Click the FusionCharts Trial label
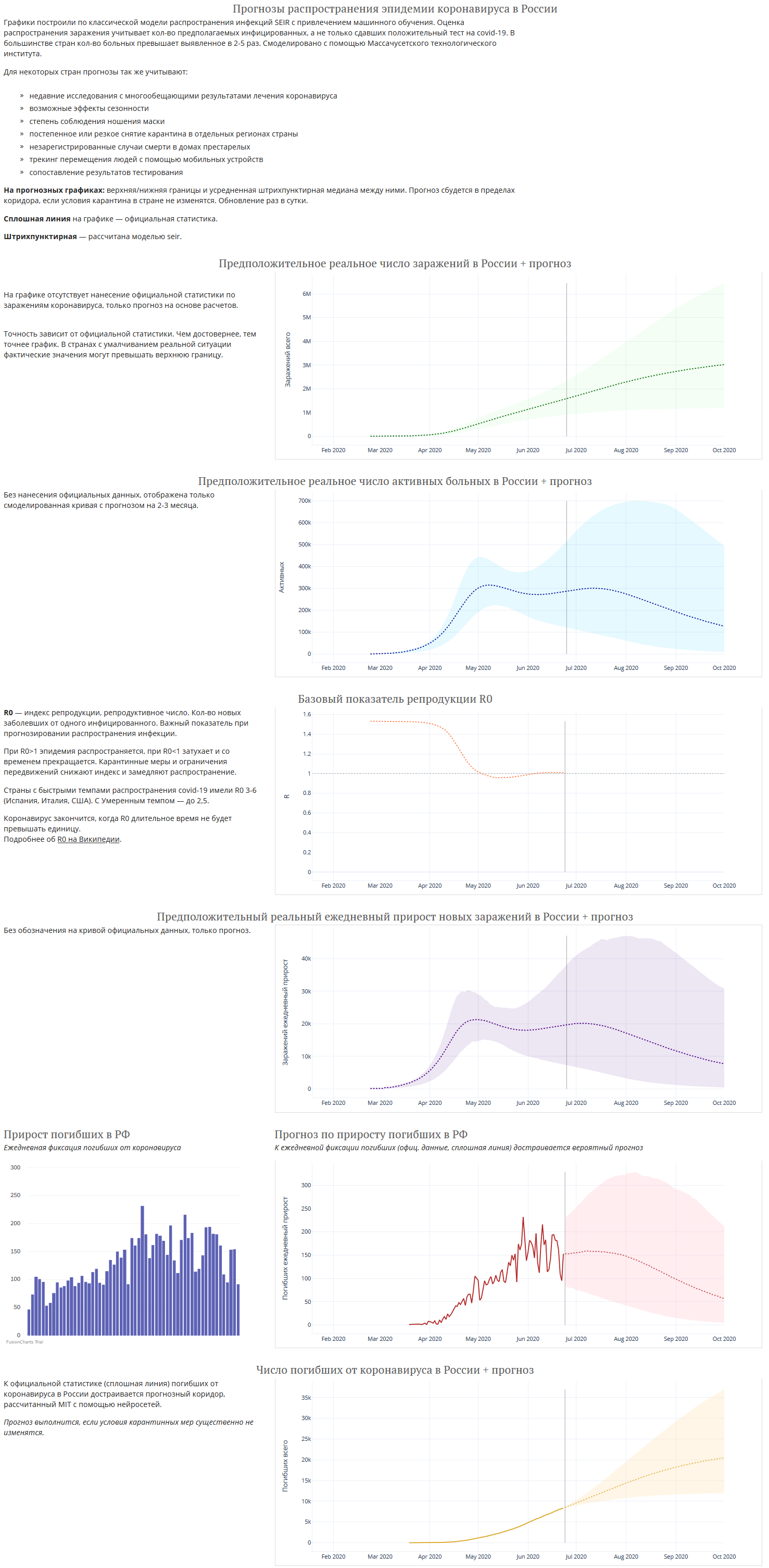The image size is (769, 1568). 24,1341
